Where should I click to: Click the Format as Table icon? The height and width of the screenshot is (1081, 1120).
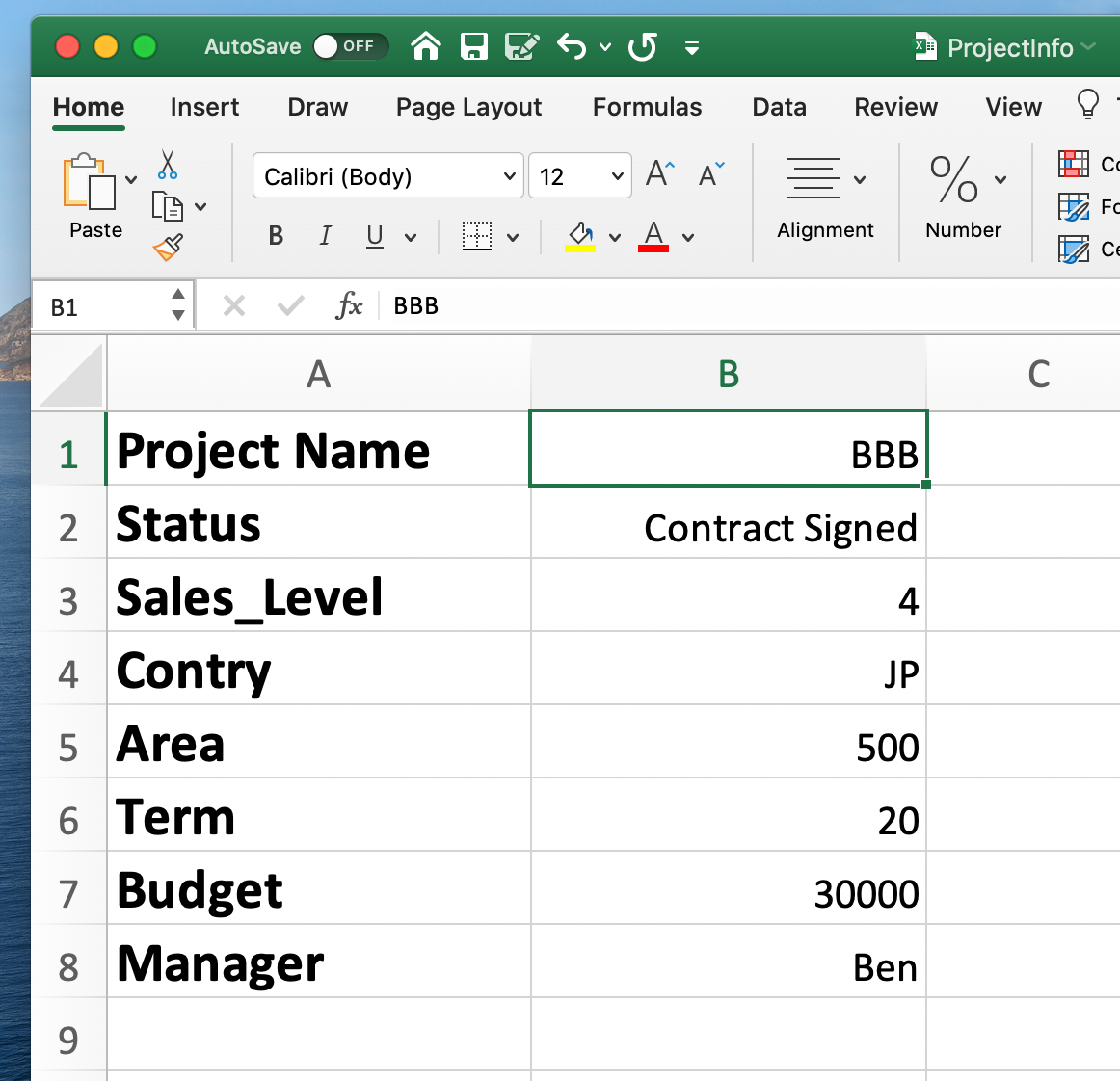pos(1074,207)
